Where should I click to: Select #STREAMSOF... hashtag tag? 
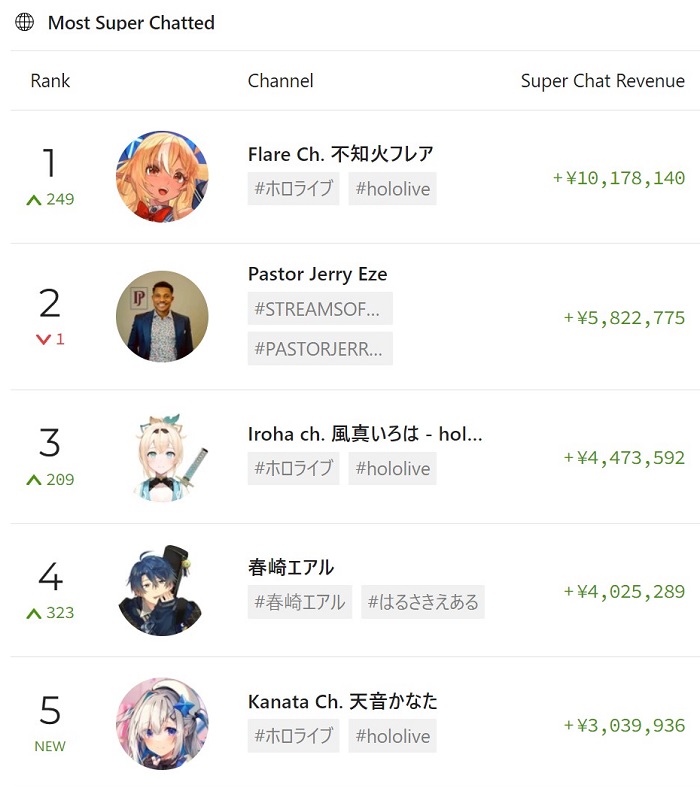click(320, 309)
